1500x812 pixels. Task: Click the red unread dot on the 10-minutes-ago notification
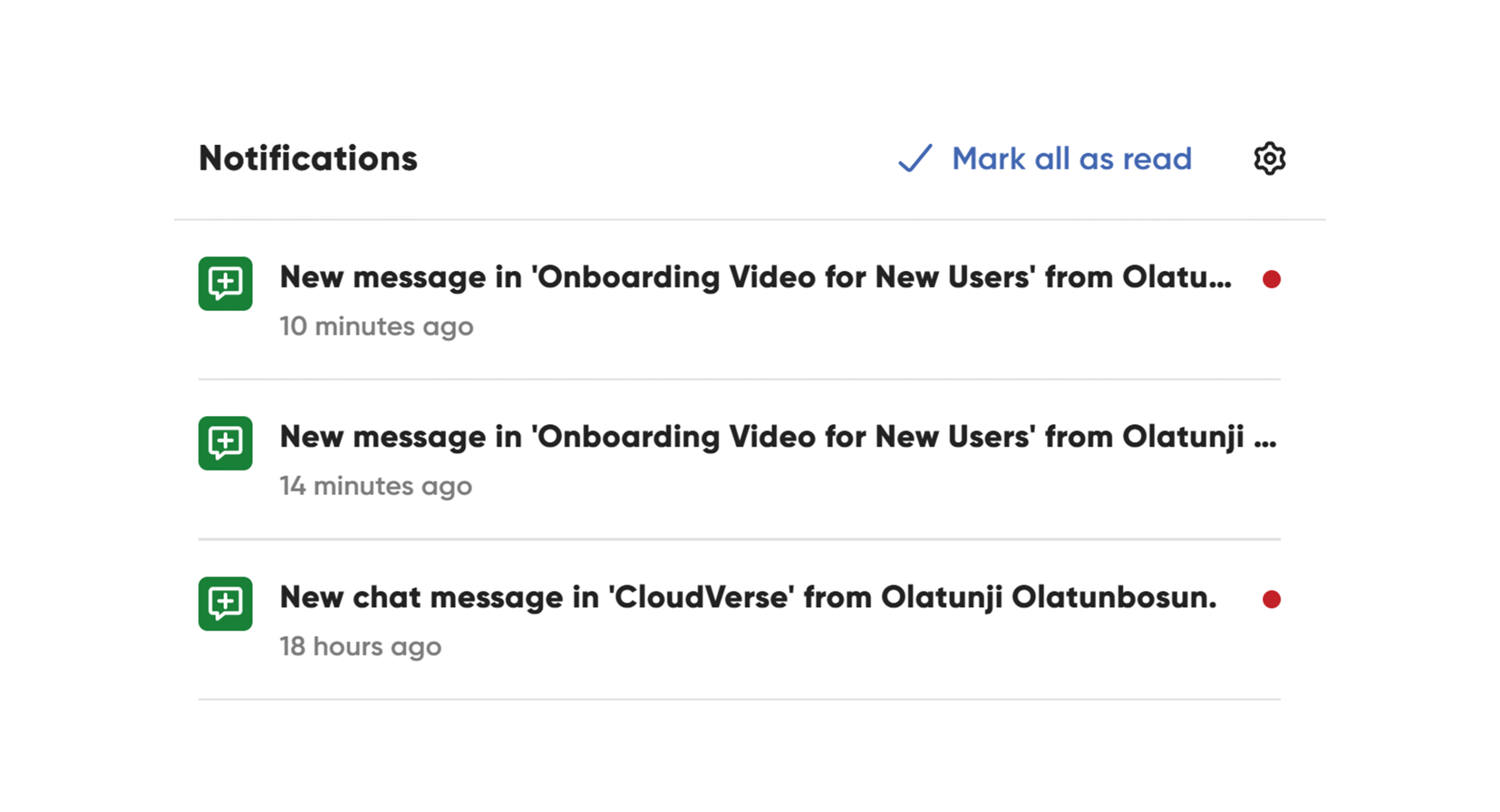(1271, 279)
